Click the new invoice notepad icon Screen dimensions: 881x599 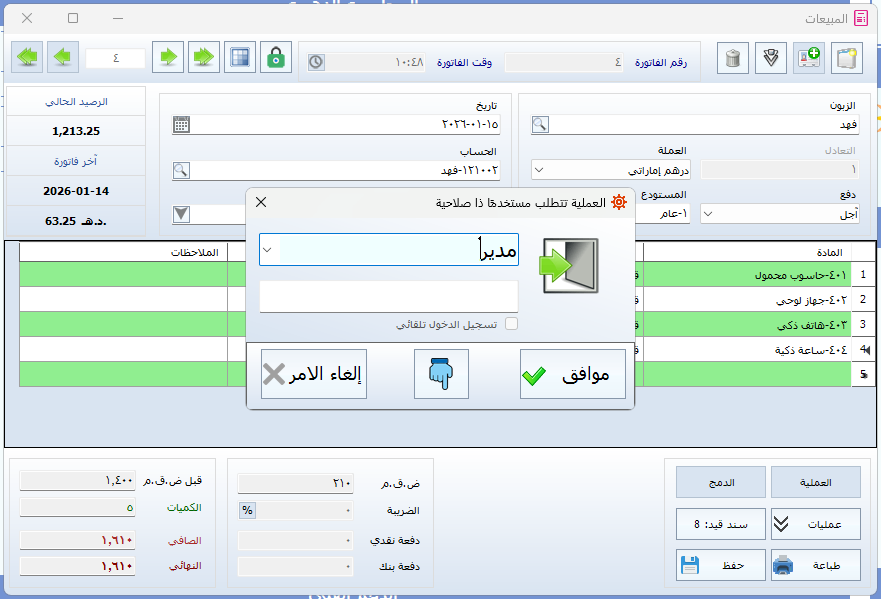(846, 58)
